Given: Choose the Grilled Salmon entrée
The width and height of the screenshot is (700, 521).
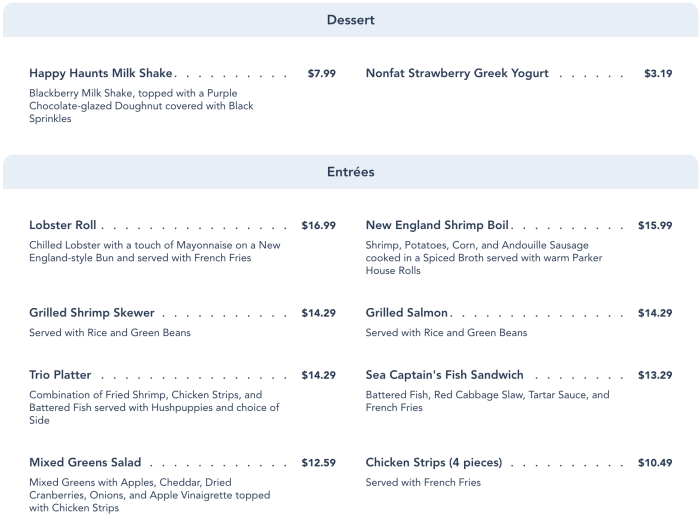Looking at the screenshot, I should pos(407,313).
